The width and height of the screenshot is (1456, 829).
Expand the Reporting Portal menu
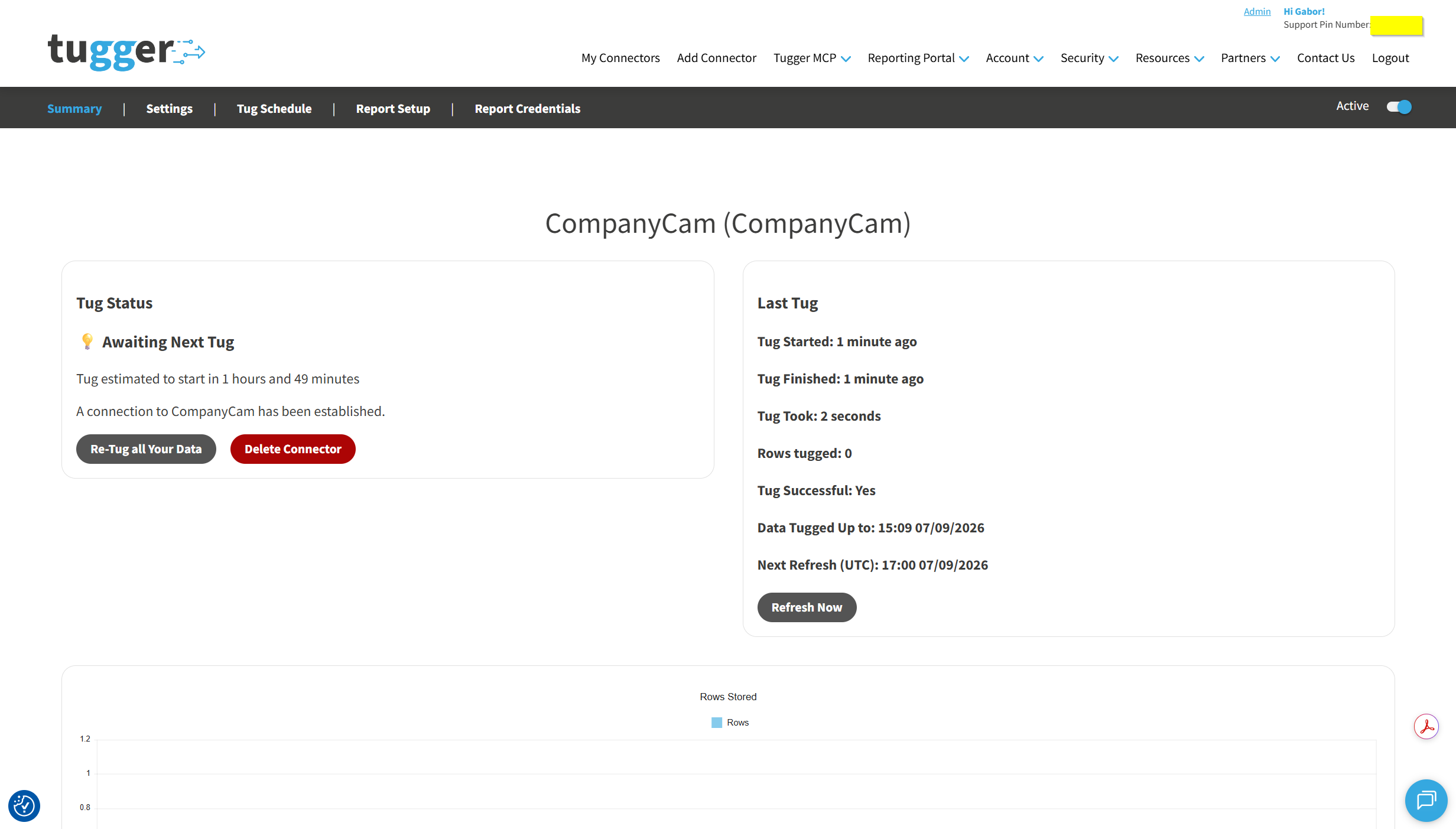(918, 58)
